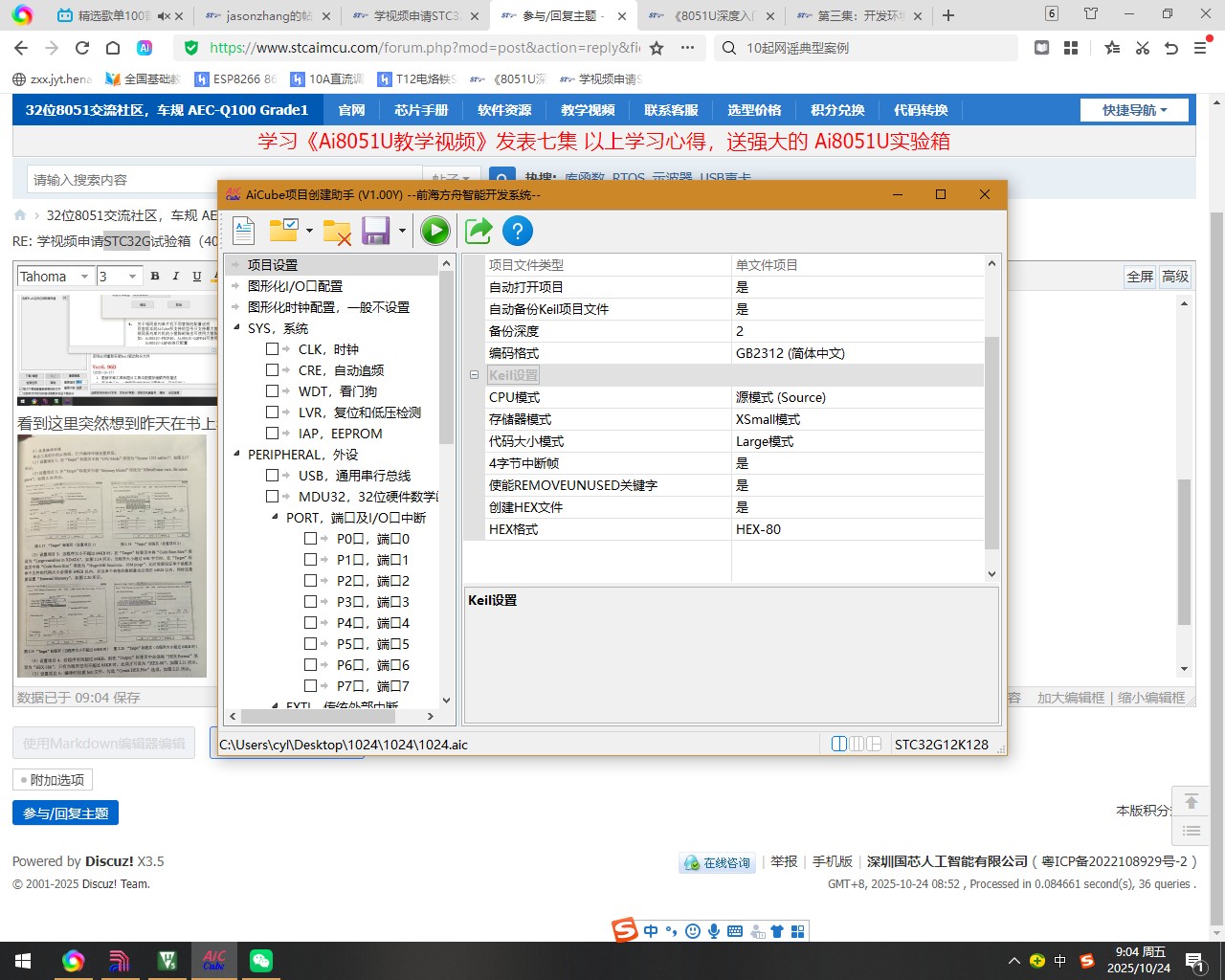Open the 软件资源 navigation menu
The image size is (1225, 980).
pos(504,110)
